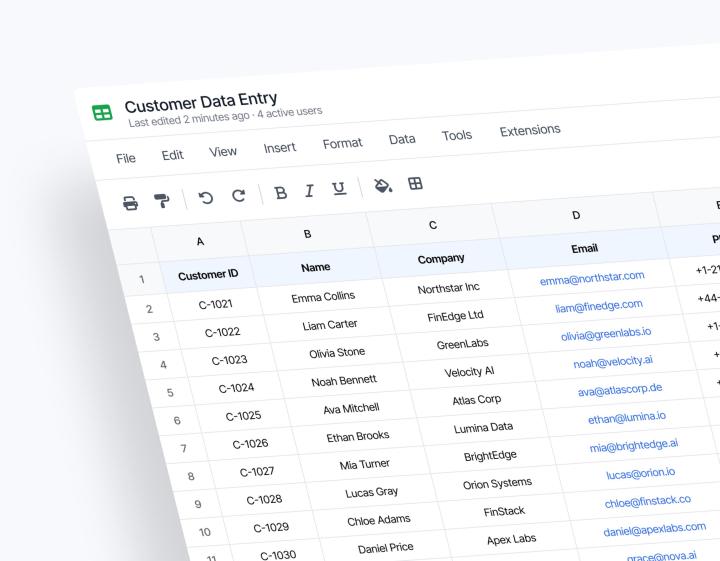Open noah@velocity.ai email link
This screenshot has width=720, height=561.
pyautogui.click(x=613, y=362)
